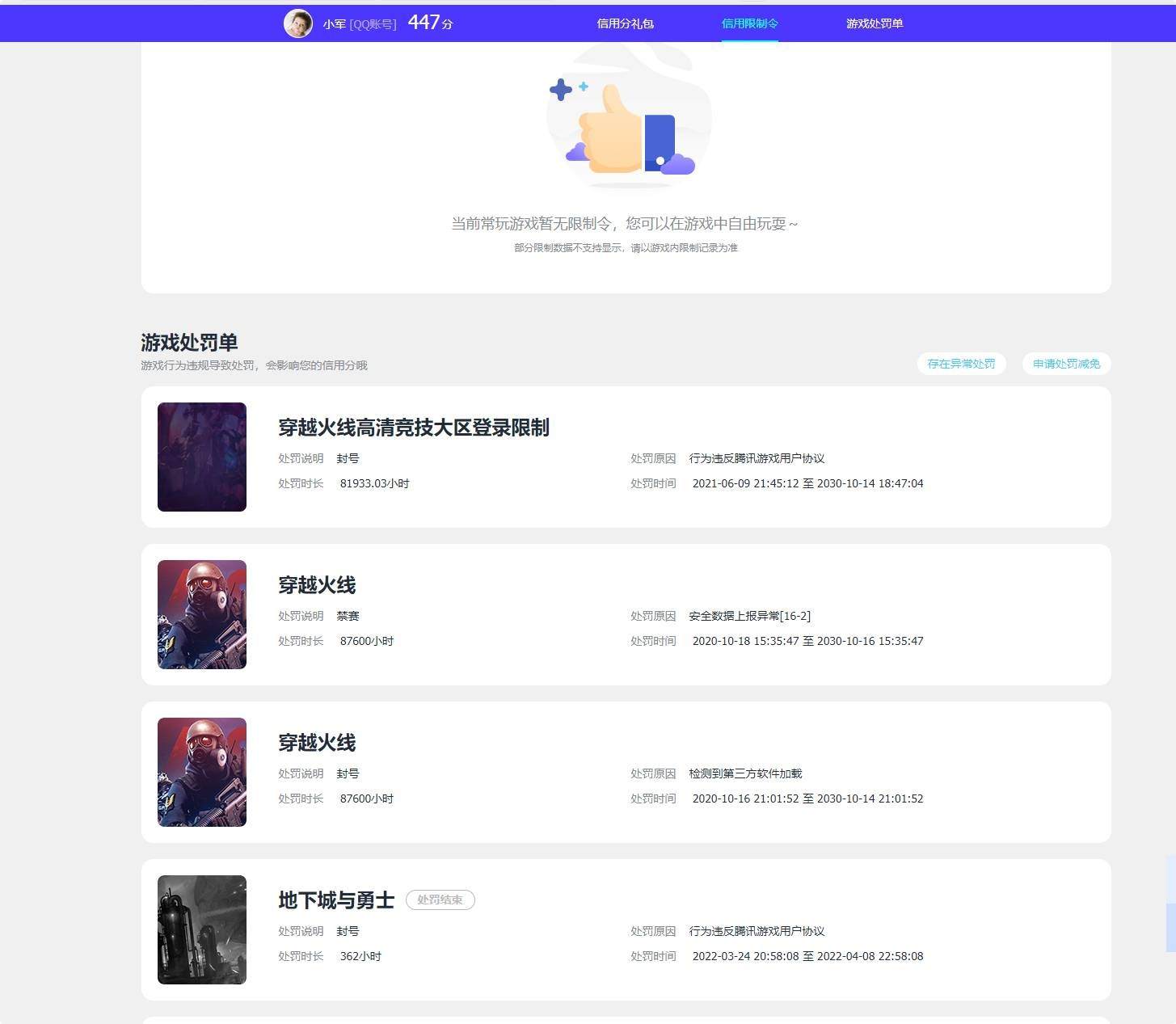
Task: Switch to the 信用限制令 tab
Action: (x=749, y=23)
